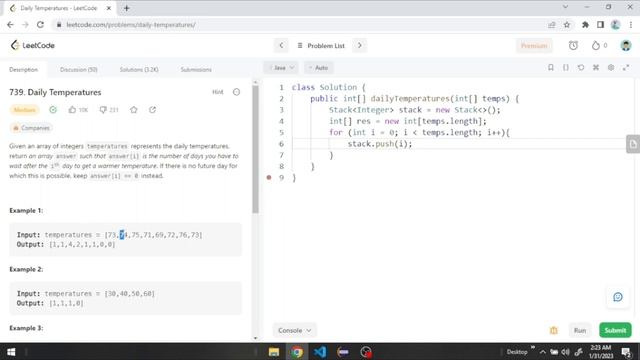Click the Premium button
640x360 pixels.
(x=534, y=46)
